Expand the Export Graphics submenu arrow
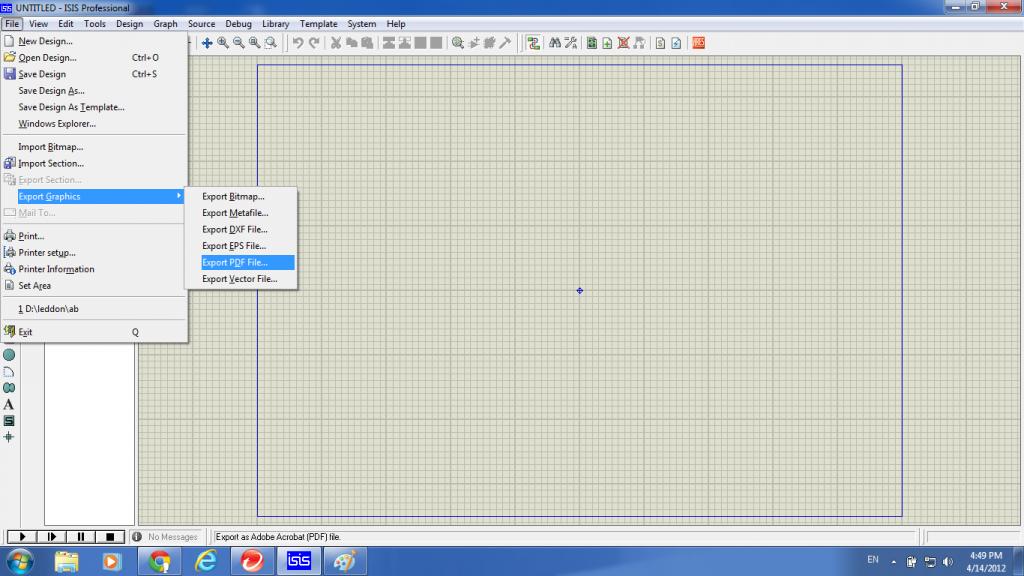 click(x=179, y=196)
